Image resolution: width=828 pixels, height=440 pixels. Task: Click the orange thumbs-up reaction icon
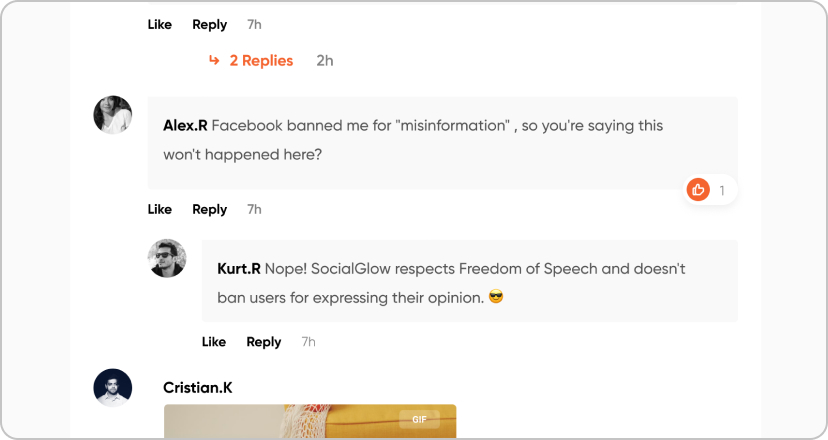point(698,189)
